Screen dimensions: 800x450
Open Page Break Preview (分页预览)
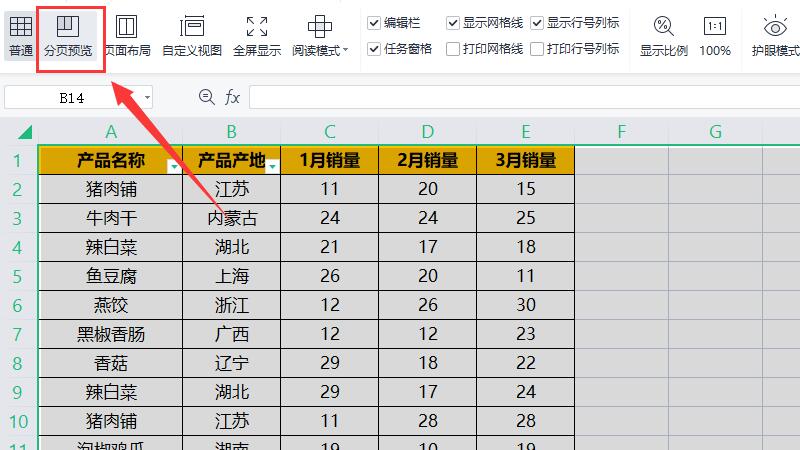69,35
